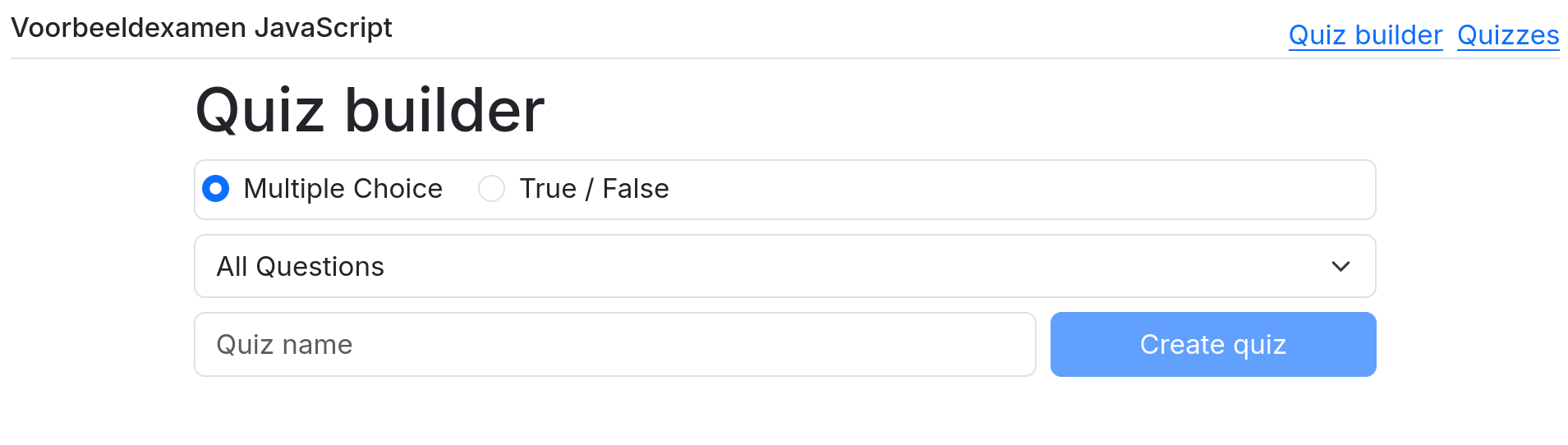Click empty space inside the question type box
This screenshot has height=445, width=1568.
[1019, 190]
